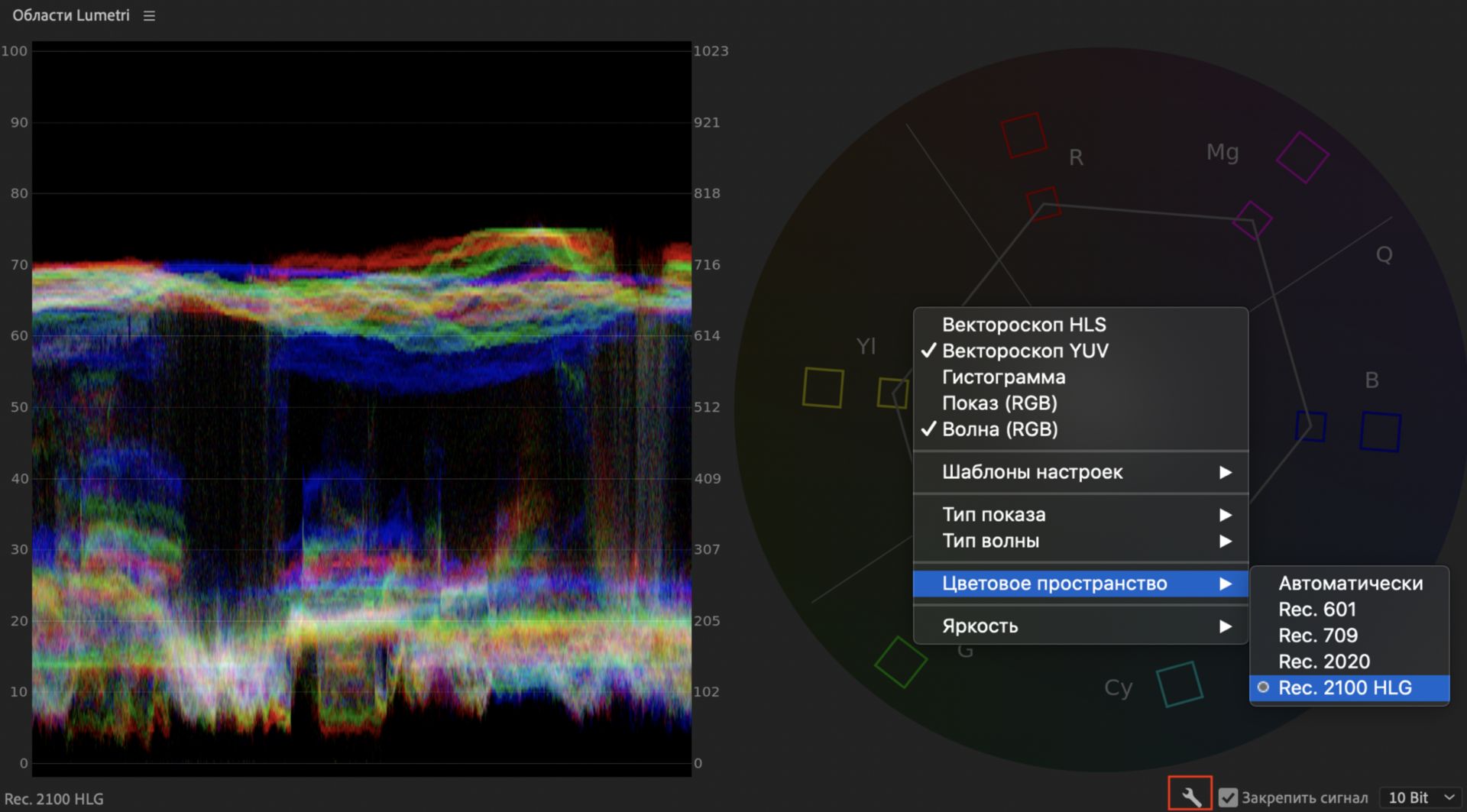Click the wrench settings icon
The image size is (1467, 812).
1190,796
